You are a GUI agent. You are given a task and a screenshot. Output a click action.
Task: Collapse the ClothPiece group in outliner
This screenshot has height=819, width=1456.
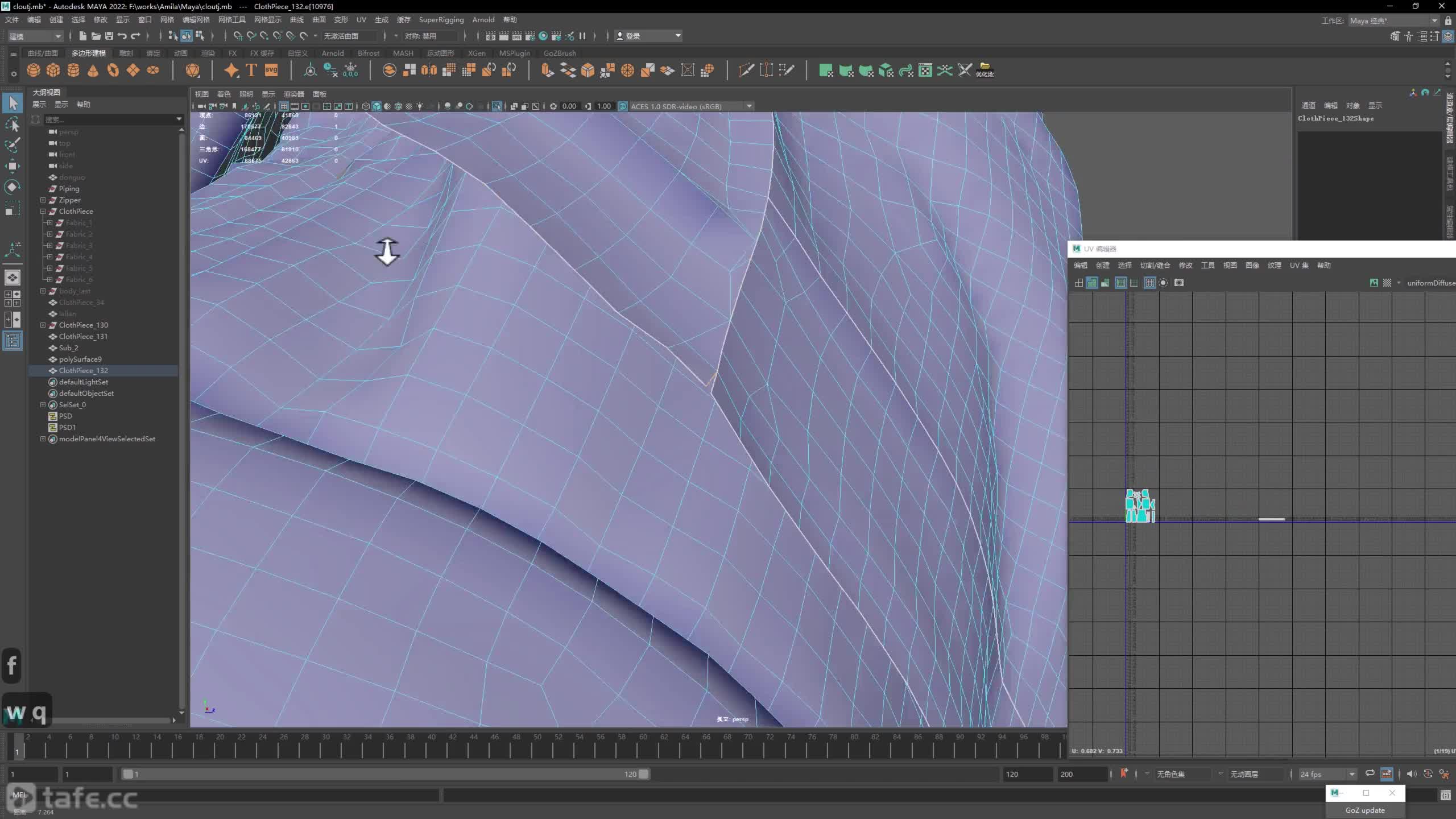pyautogui.click(x=43, y=211)
